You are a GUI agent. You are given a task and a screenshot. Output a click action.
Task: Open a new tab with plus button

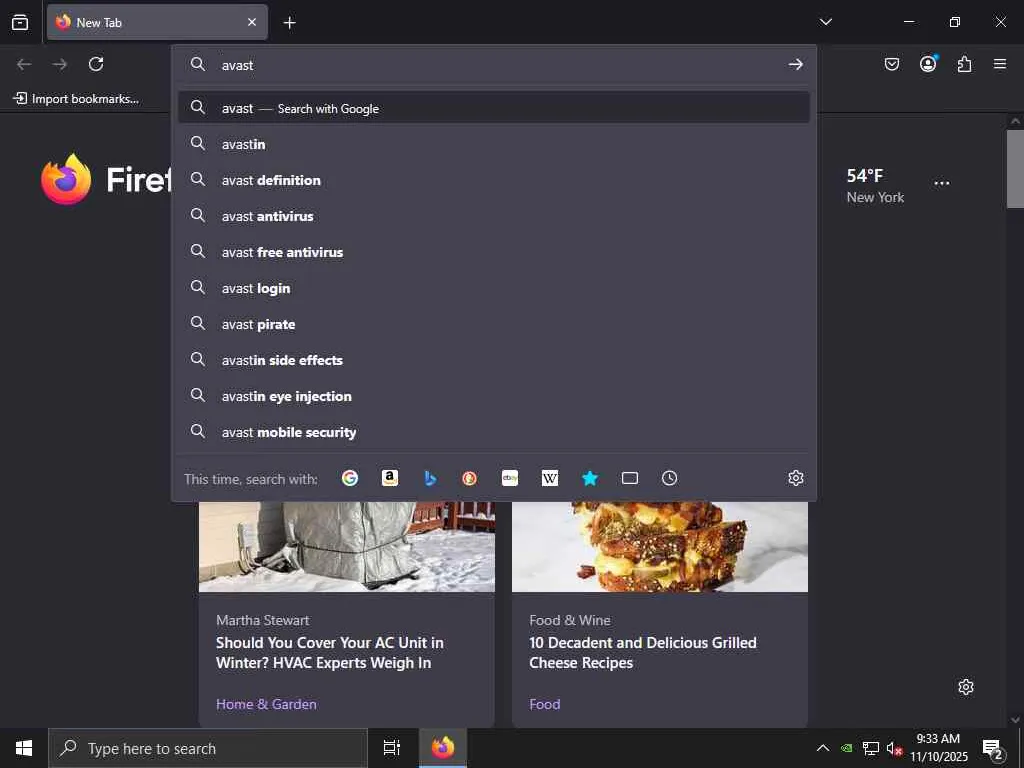[289, 23]
